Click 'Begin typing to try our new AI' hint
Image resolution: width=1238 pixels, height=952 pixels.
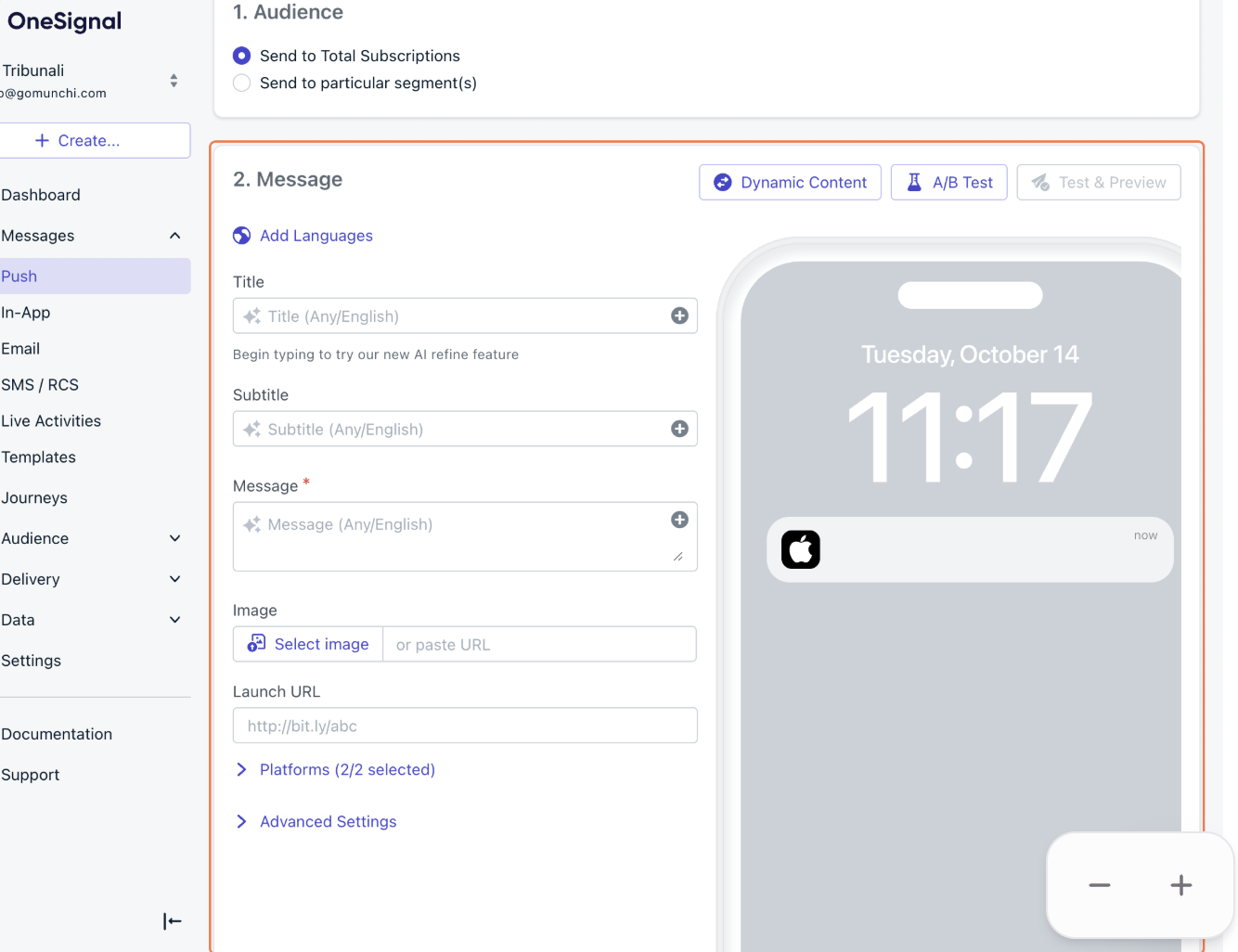pyautogui.click(x=376, y=354)
